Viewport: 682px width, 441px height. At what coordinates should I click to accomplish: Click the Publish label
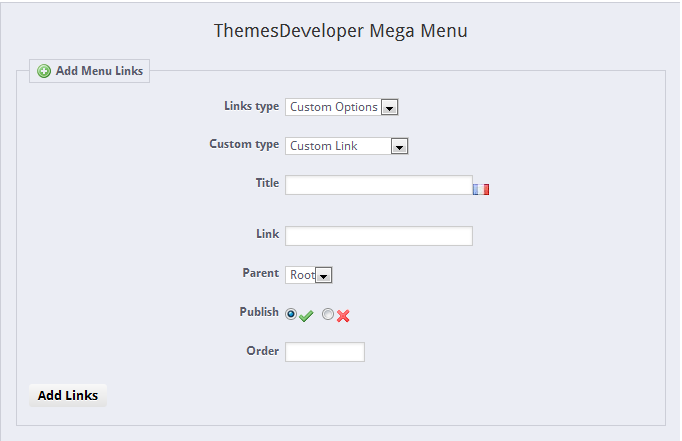coord(259,312)
